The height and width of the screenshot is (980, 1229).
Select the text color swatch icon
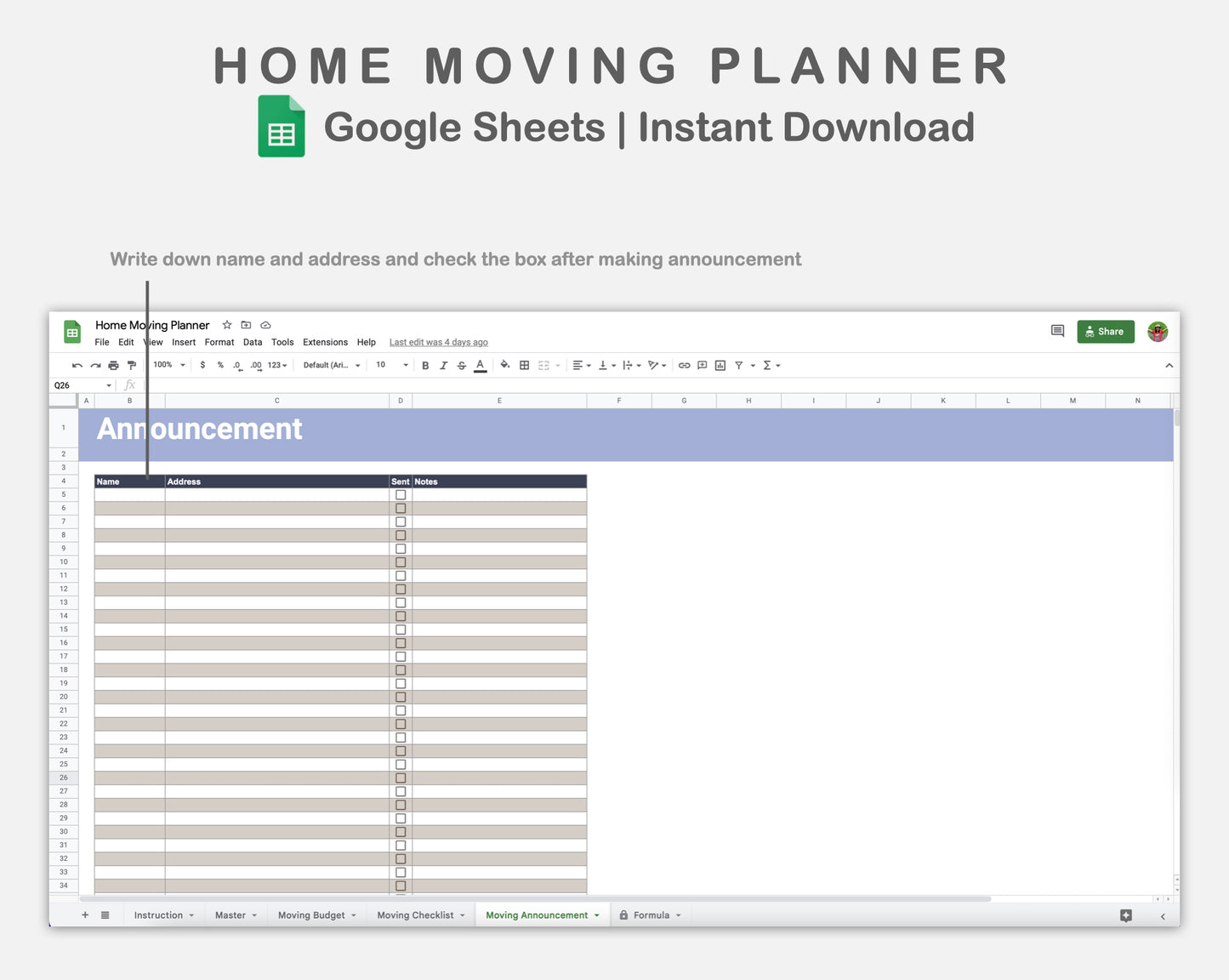point(480,365)
